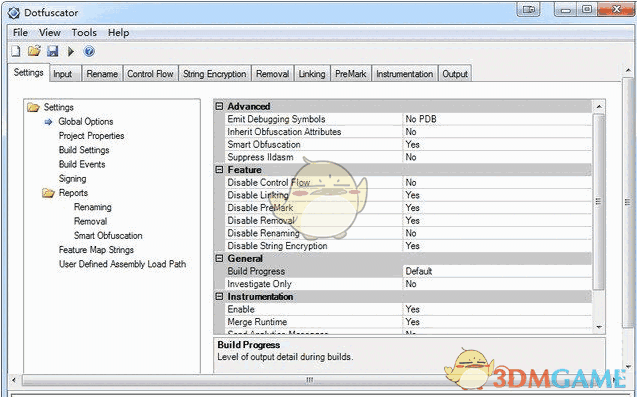This screenshot has height=397, width=637.
Task: Click the blue arrow beside Global Options
Action: 48,122
